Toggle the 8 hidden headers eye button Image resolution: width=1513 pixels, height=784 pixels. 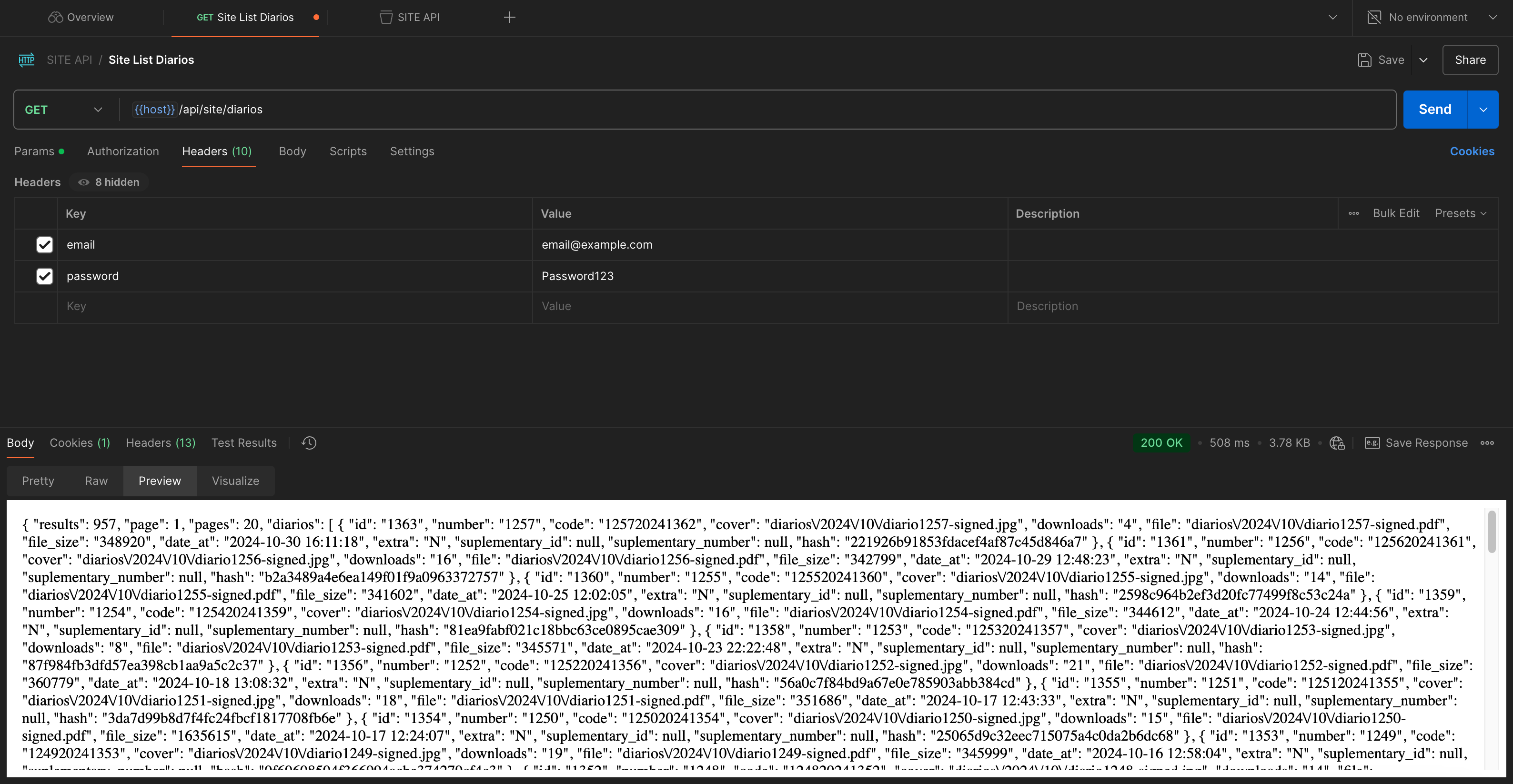[x=109, y=182]
